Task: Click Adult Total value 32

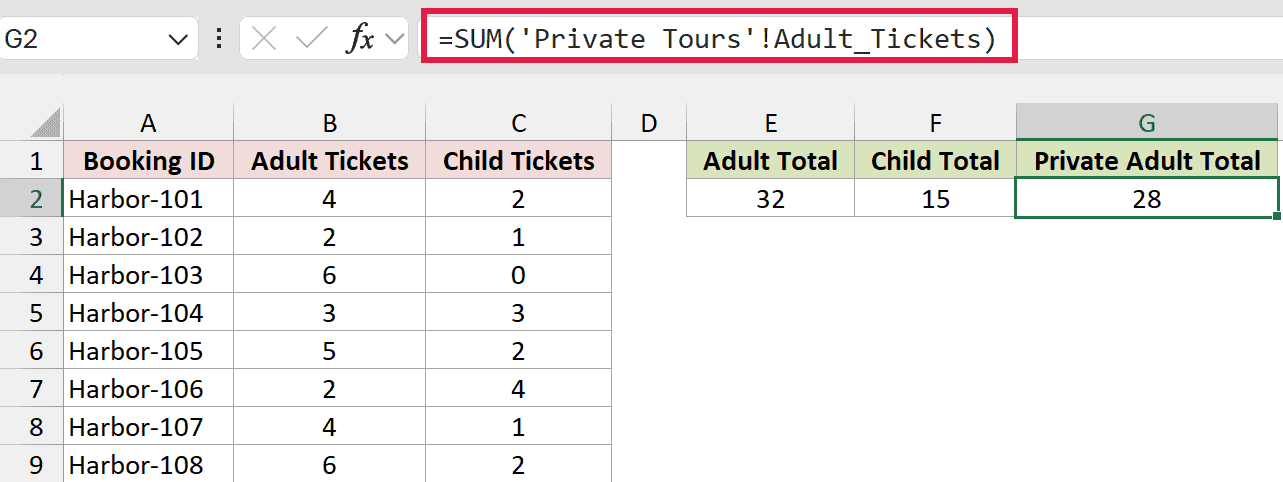Action: pyautogui.click(x=770, y=199)
